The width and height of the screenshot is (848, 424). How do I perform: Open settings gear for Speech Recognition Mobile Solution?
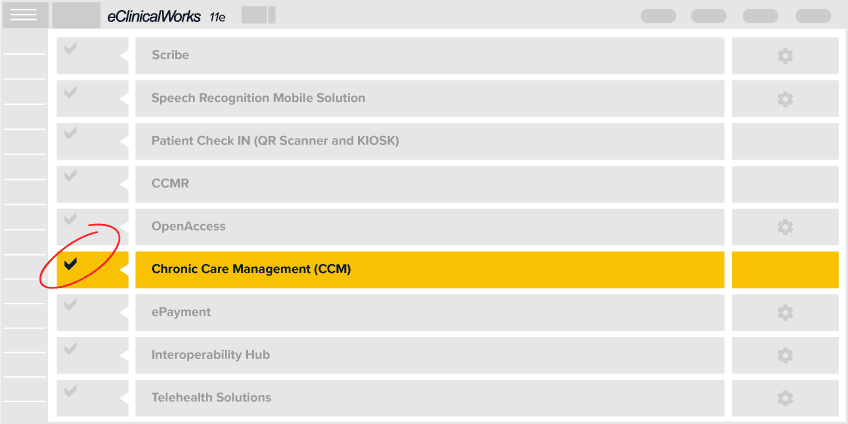click(x=785, y=99)
